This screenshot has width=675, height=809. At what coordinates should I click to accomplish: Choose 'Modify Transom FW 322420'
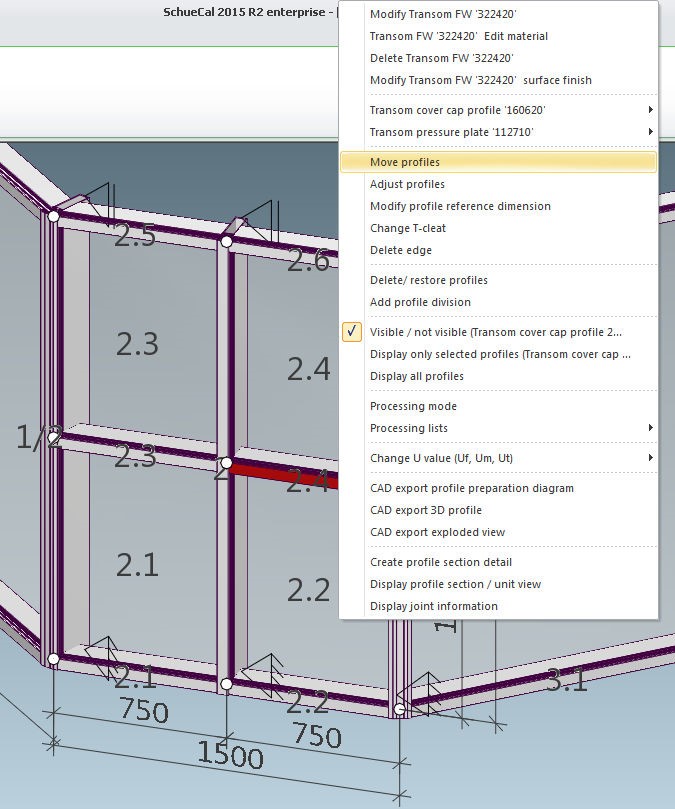[x=443, y=14]
